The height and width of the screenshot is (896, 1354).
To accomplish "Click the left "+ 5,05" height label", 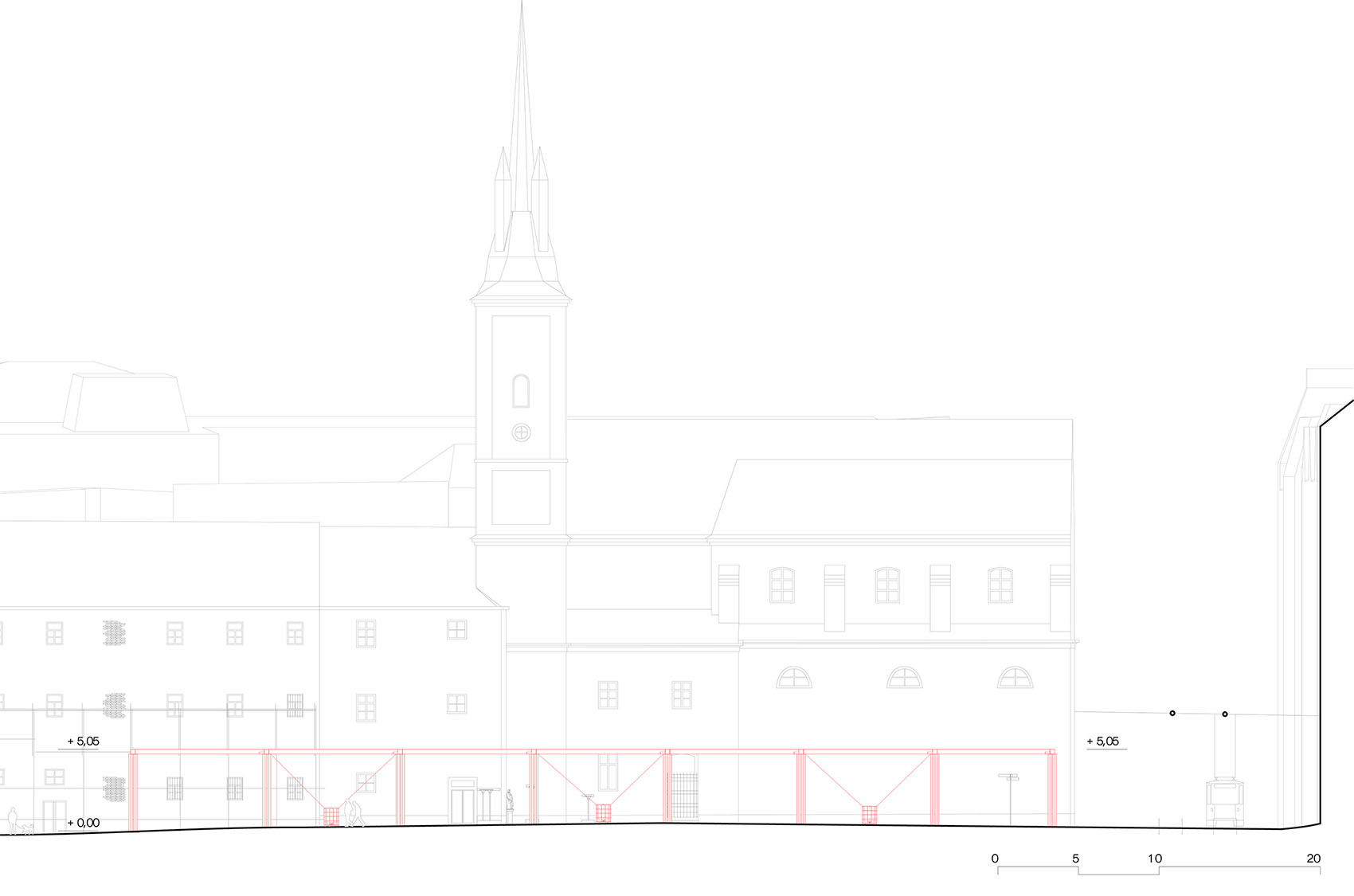I will pos(83,741).
